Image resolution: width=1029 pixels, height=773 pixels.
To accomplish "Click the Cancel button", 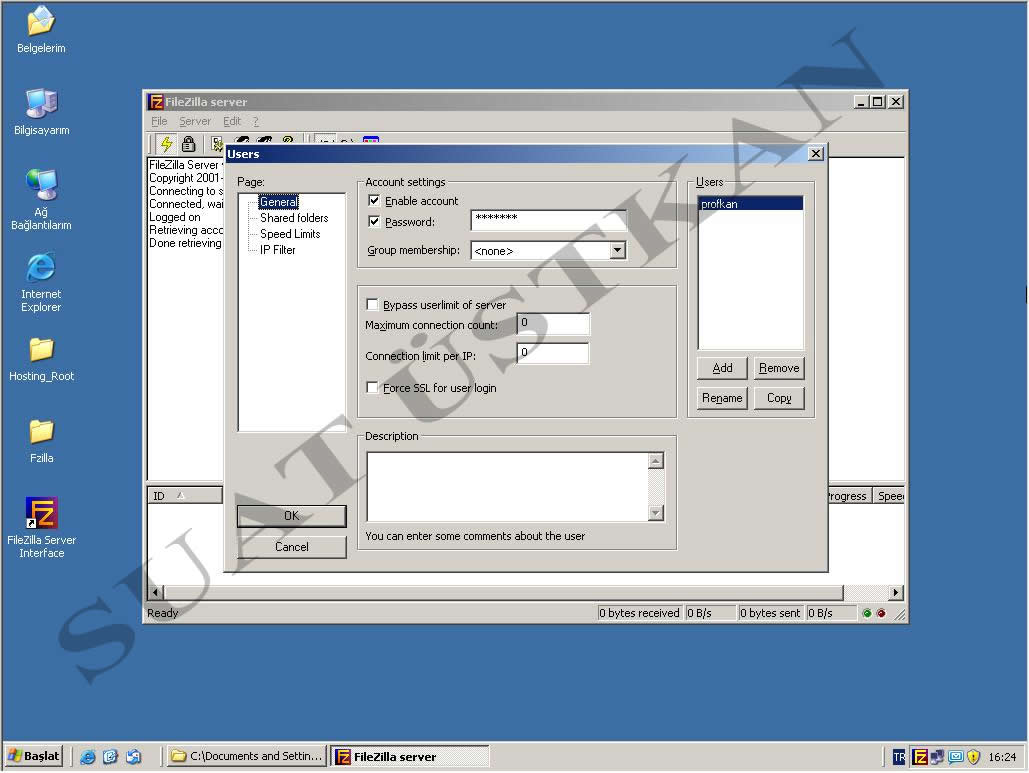I will (x=291, y=547).
